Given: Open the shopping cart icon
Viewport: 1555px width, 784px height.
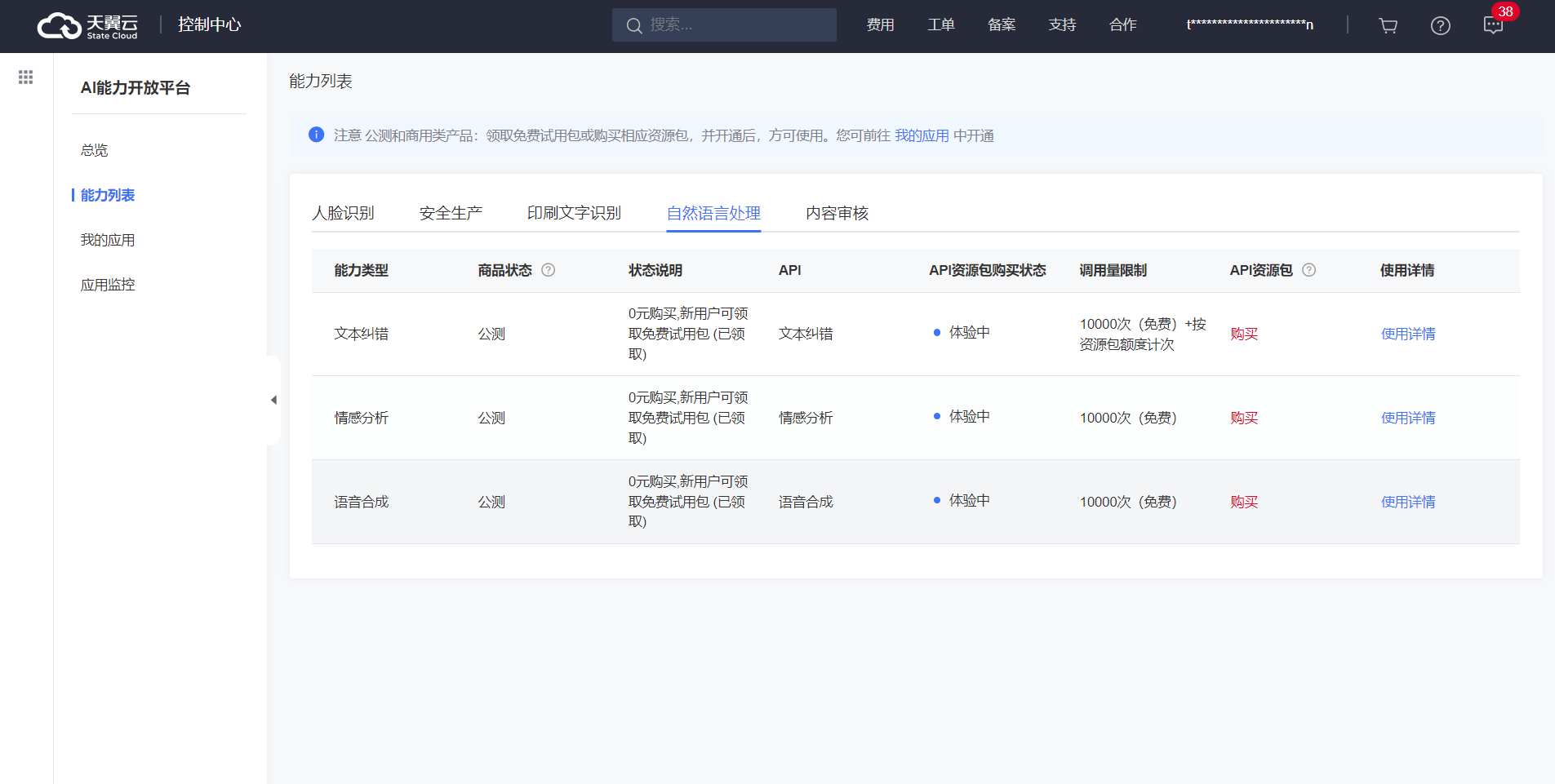Looking at the screenshot, I should point(1388,25).
